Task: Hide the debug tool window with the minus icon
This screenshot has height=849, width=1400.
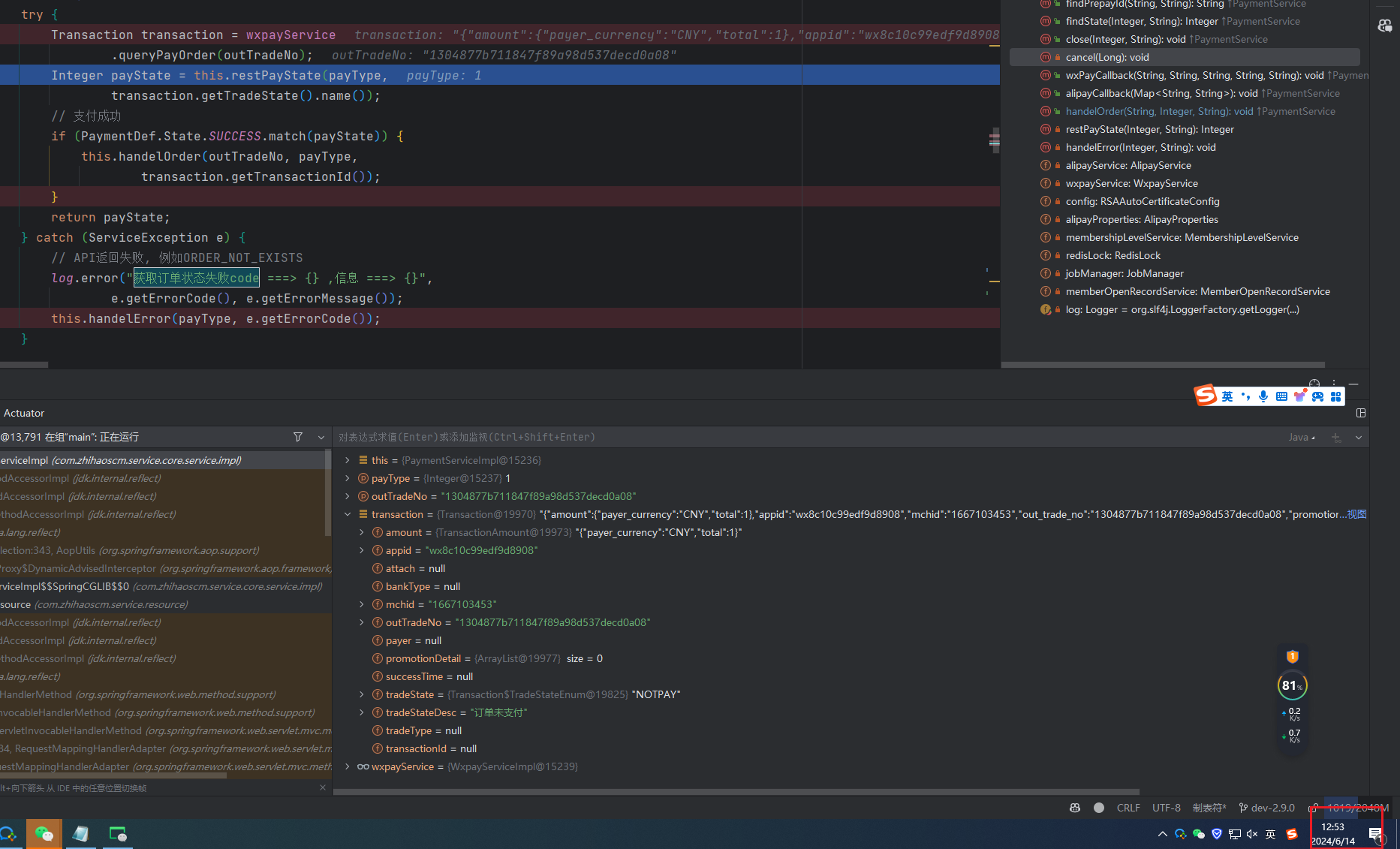Action: [1353, 384]
